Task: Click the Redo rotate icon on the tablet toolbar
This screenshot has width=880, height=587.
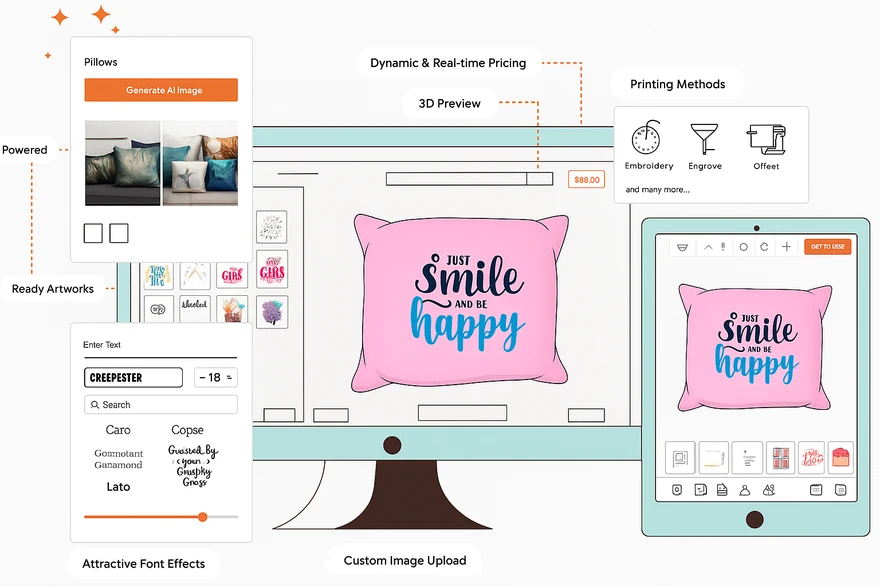Action: pyautogui.click(x=765, y=246)
